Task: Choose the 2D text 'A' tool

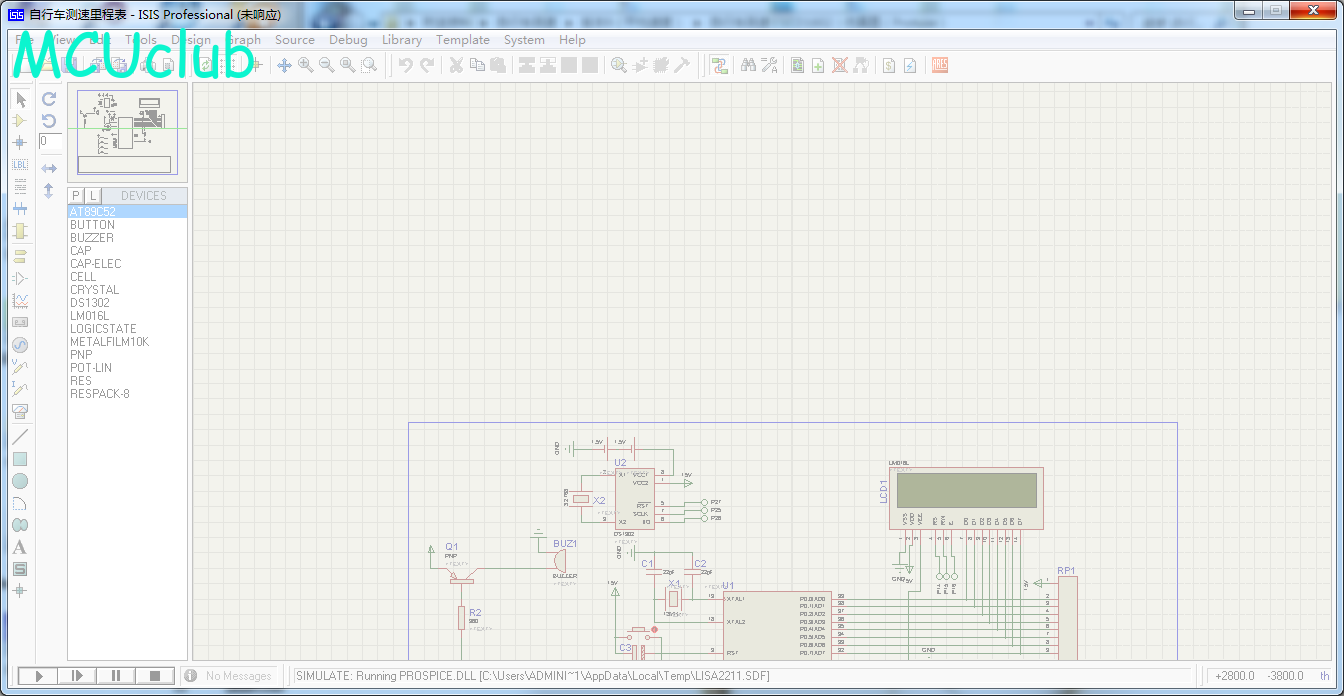Action: (20, 547)
